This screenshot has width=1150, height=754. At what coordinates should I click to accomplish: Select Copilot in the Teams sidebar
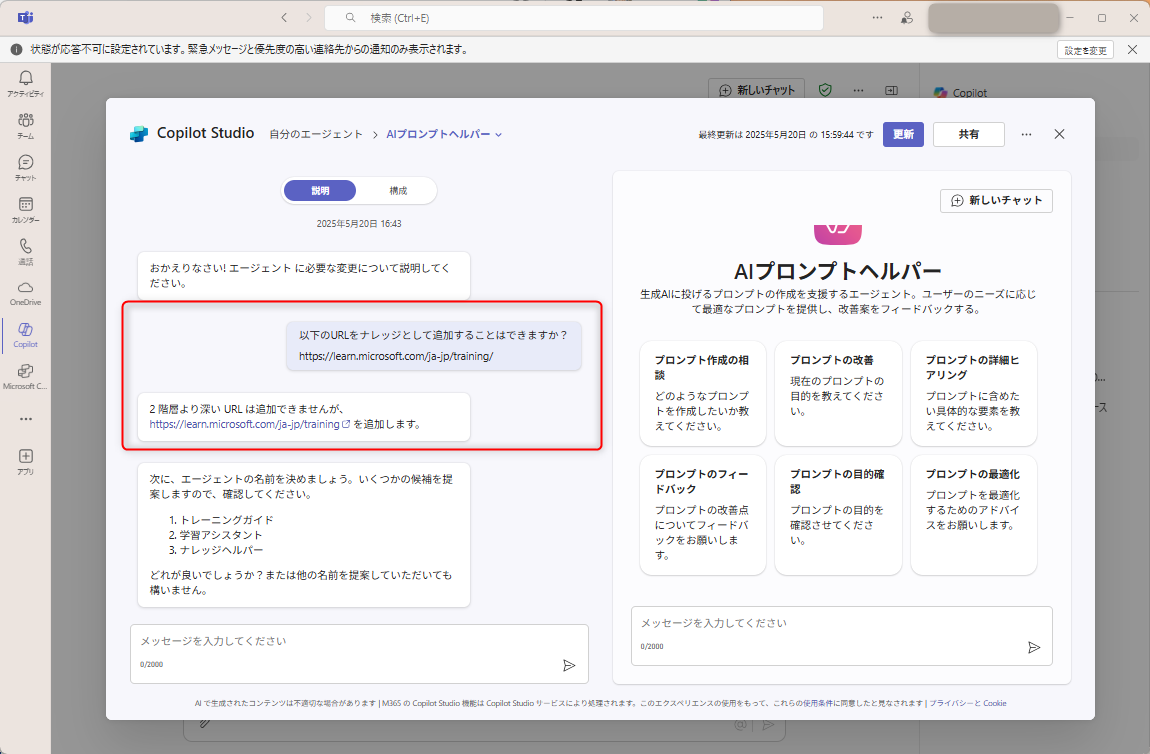point(26,334)
